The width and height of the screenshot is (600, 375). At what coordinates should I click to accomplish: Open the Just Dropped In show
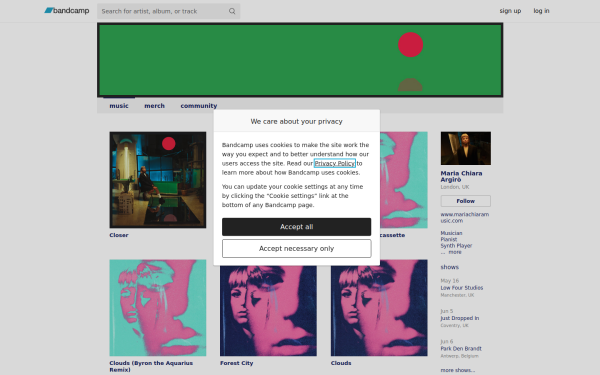(x=460, y=318)
